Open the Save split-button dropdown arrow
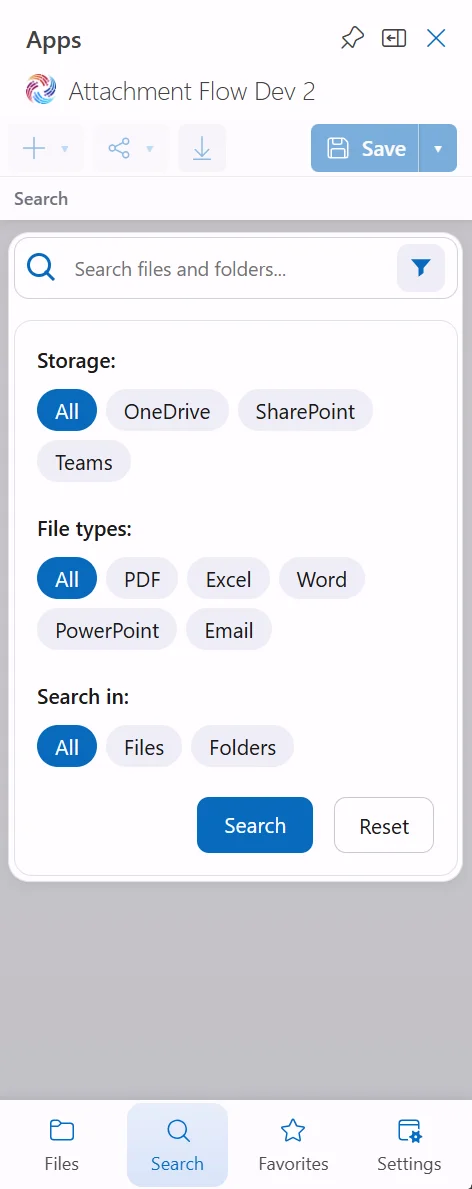Viewport: 472px width, 1189px height. tap(438, 148)
